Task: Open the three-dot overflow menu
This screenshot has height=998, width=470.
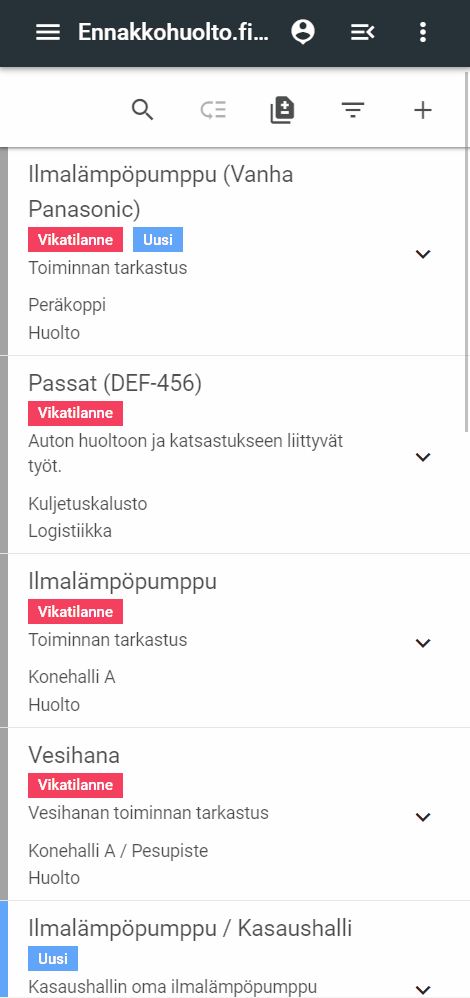Action: tap(423, 32)
